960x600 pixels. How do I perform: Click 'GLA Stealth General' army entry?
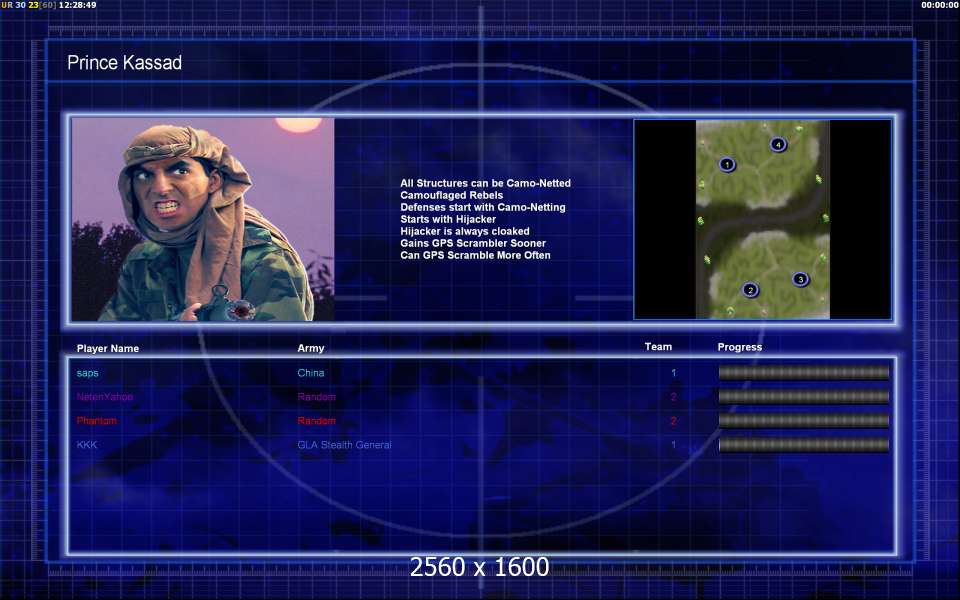pos(344,444)
